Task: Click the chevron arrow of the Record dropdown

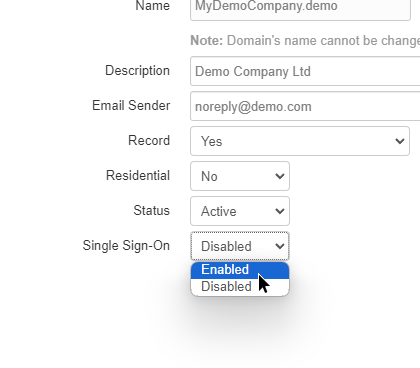Action: pyautogui.click(x=400, y=141)
